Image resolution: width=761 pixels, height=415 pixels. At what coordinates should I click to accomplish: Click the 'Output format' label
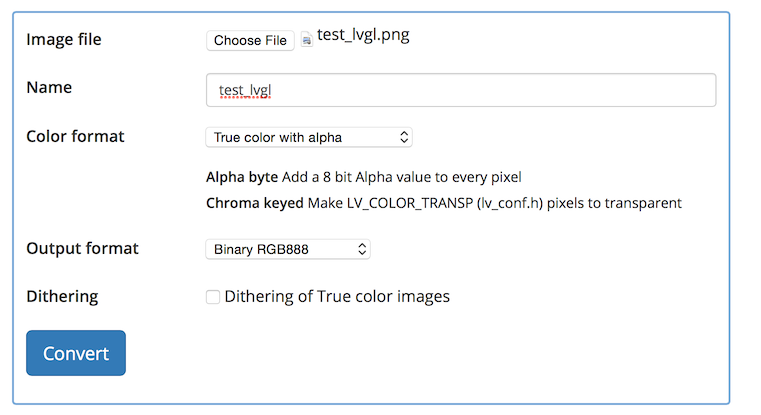pyautogui.click(x=82, y=248)
